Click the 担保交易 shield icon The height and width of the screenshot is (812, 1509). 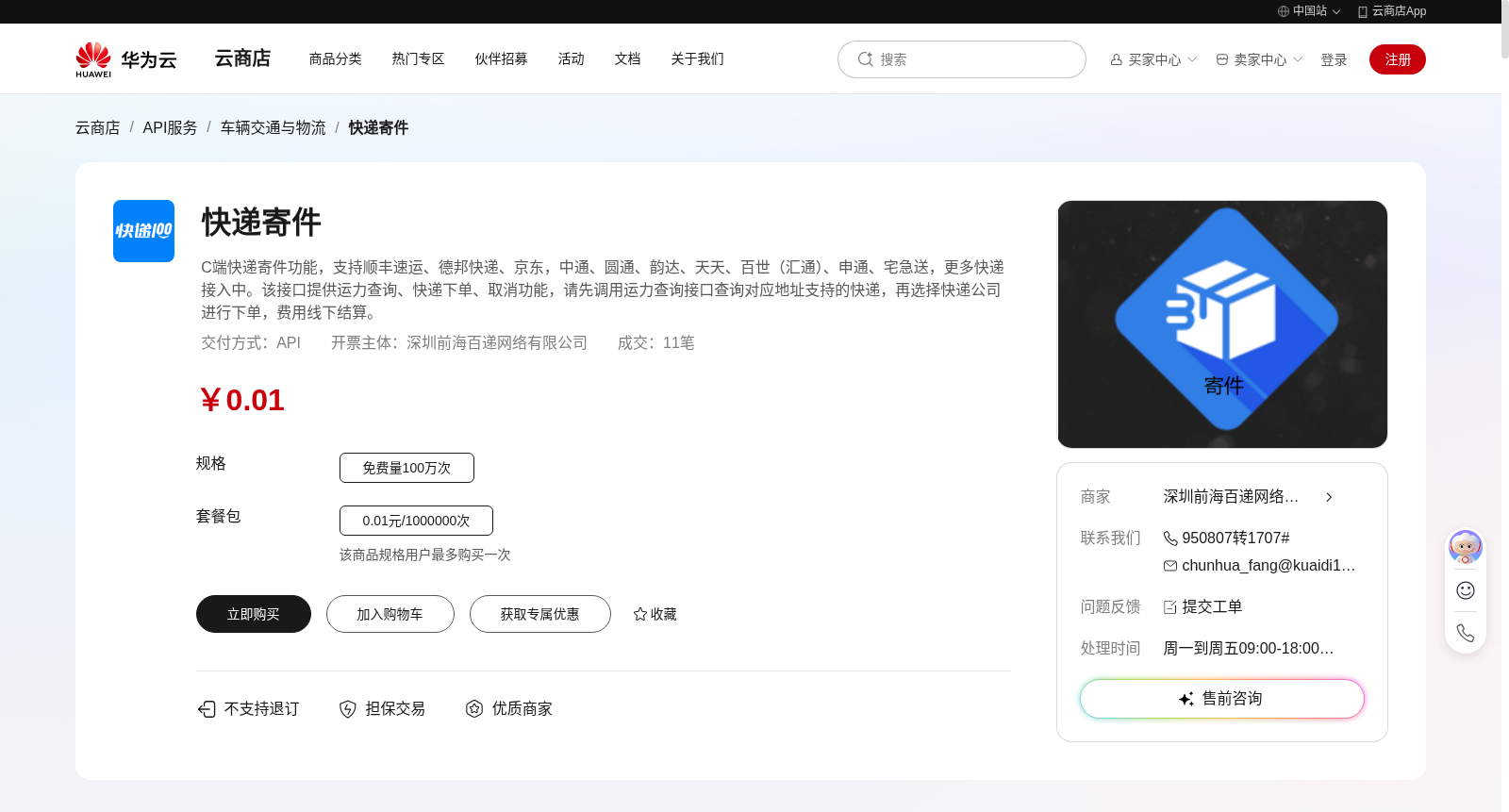coord(348,709)
